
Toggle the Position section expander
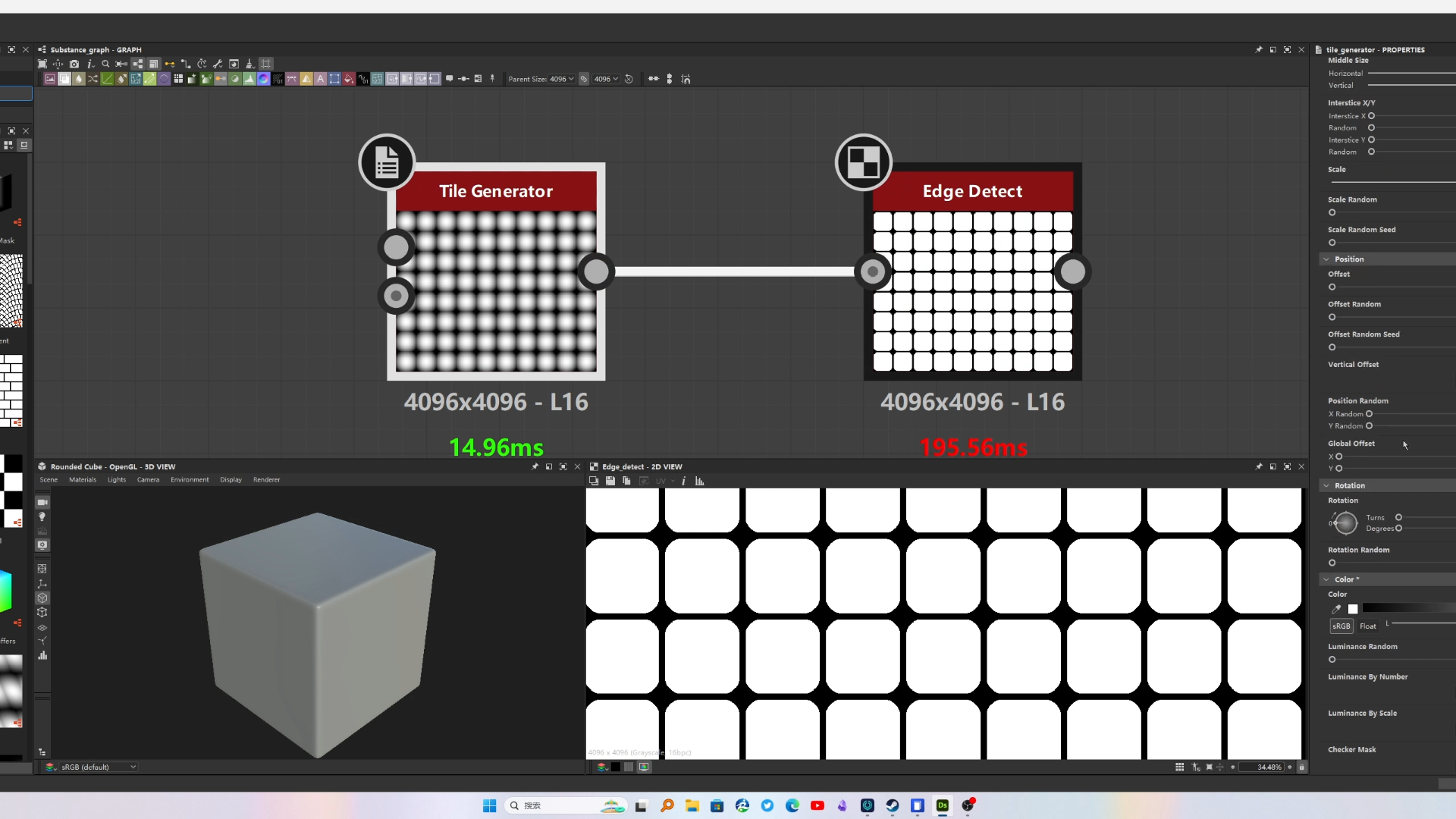(1326, 259)
